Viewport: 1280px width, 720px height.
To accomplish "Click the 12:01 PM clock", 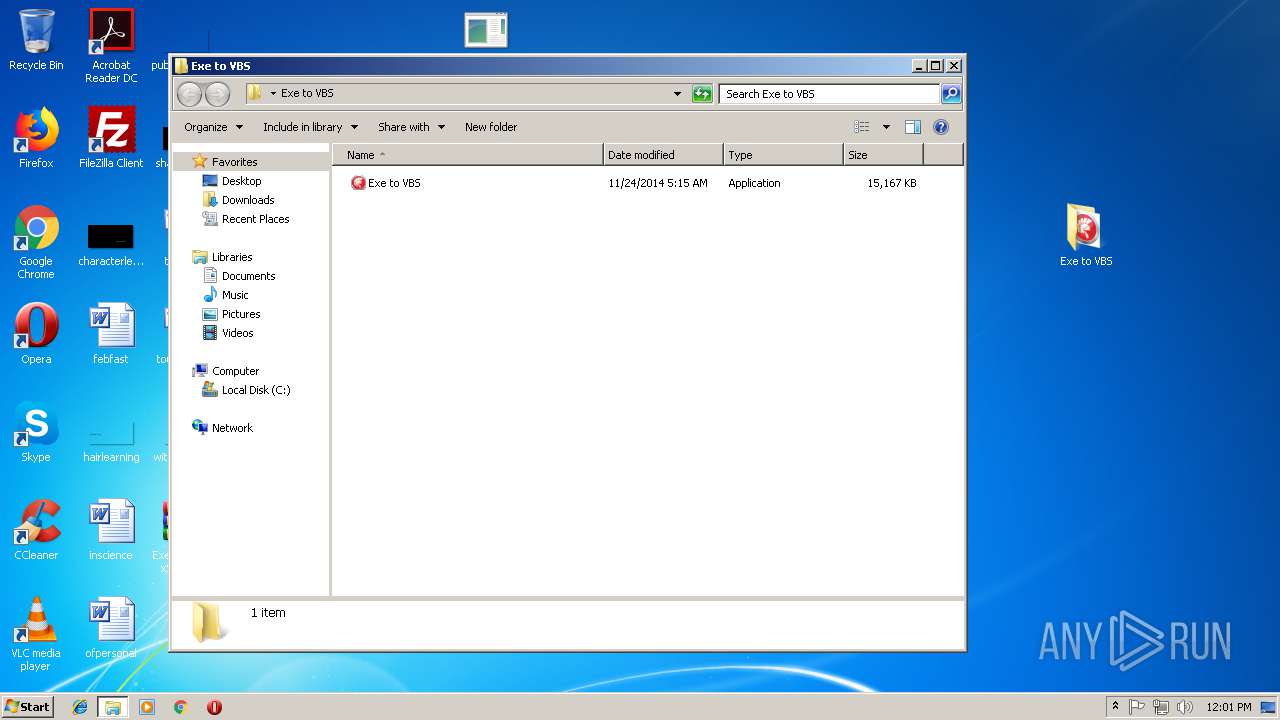I will pos(1229,707).
